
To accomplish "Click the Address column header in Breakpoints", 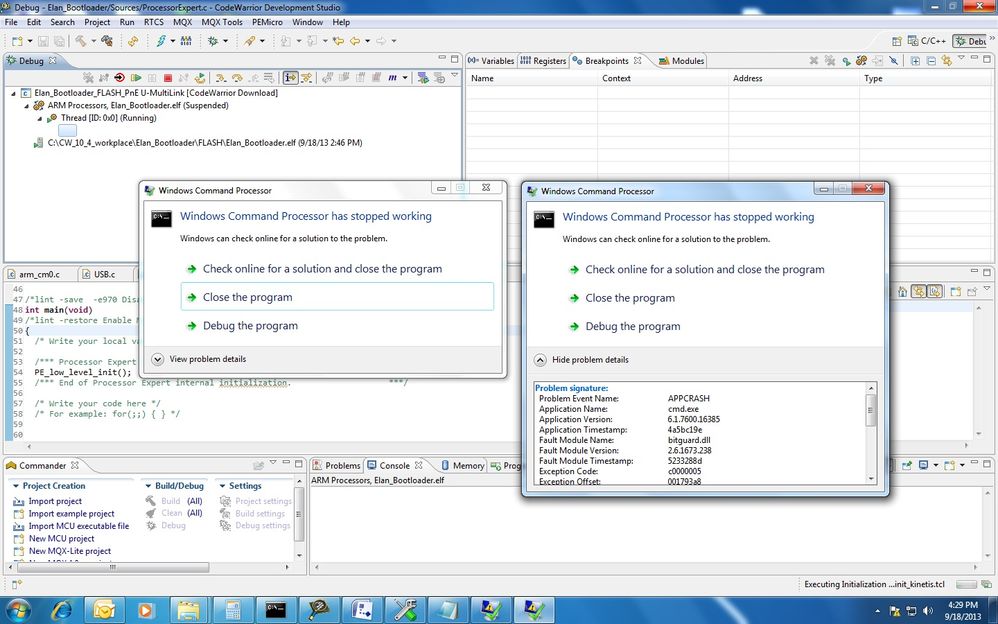I will click(793, 78).
